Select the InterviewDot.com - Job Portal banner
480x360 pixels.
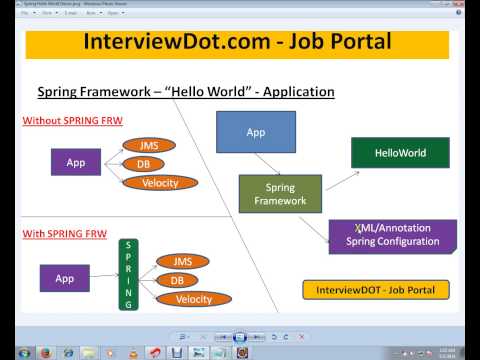pos(237,44)
